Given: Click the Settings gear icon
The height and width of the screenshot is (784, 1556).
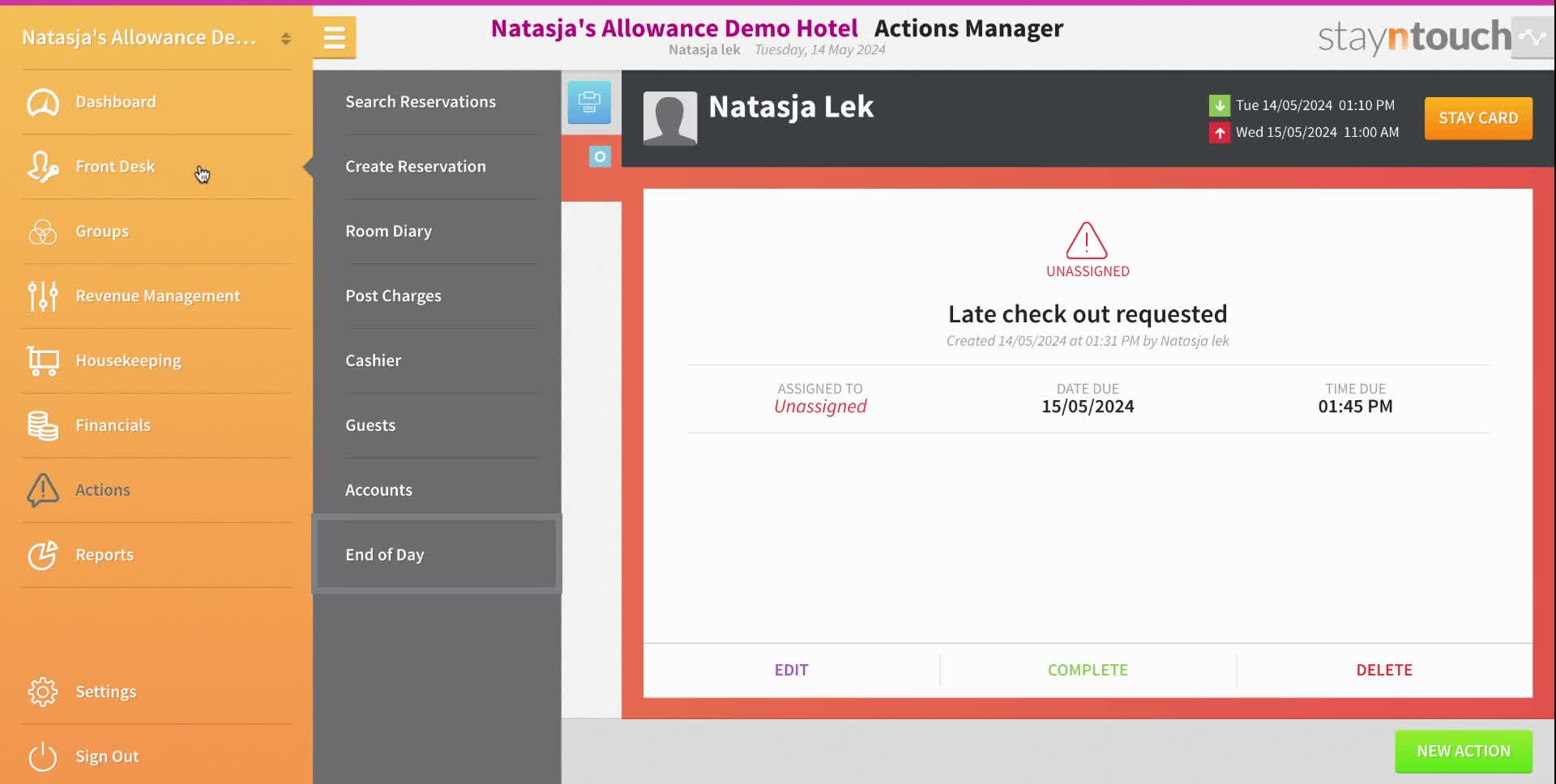Looking at the screenshot, I should (43, 692).
